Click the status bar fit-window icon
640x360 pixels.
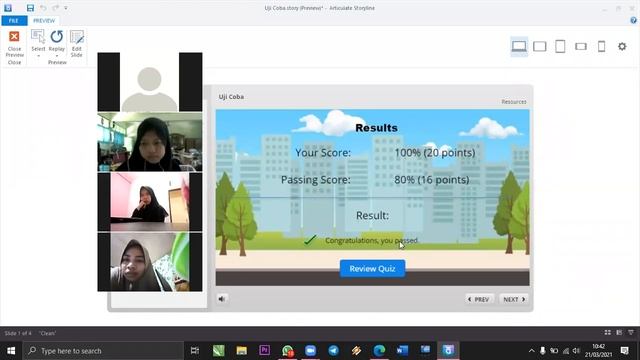(631, 333)
